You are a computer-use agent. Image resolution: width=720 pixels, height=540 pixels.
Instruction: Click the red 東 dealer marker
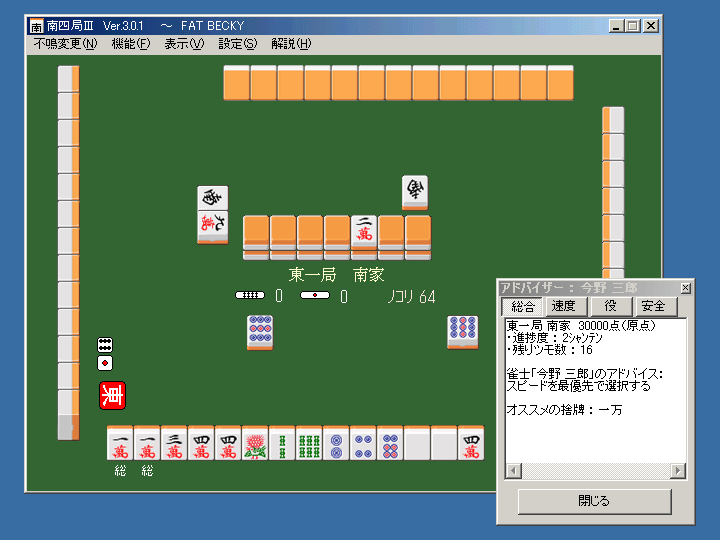point(112,395)
